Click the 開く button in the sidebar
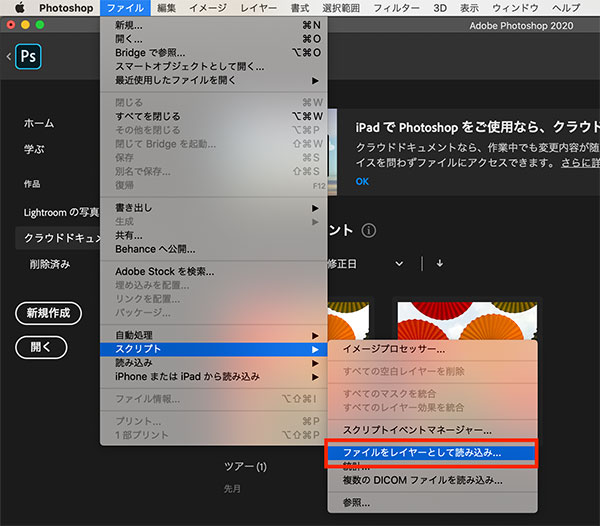600x526 pixels. 41,347
